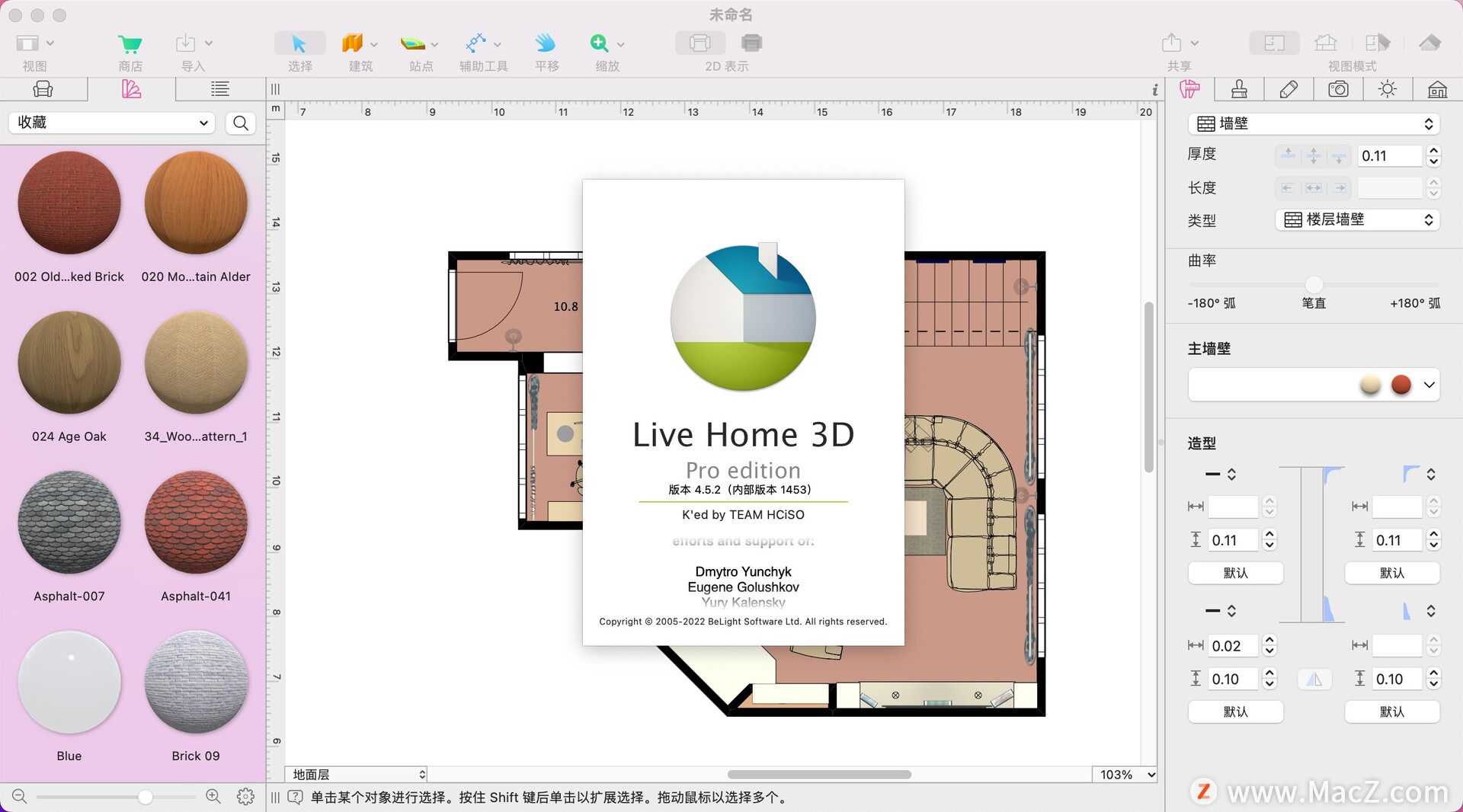
Task: Open the materials library tab
Action: click(131, 89)
